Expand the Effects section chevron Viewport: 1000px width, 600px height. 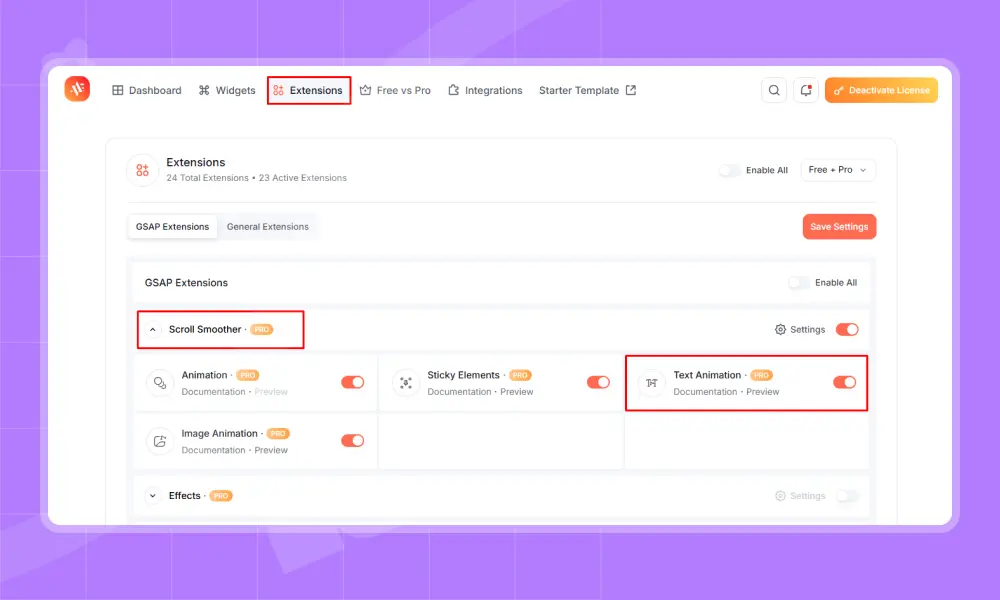click(x=153, y=496)
